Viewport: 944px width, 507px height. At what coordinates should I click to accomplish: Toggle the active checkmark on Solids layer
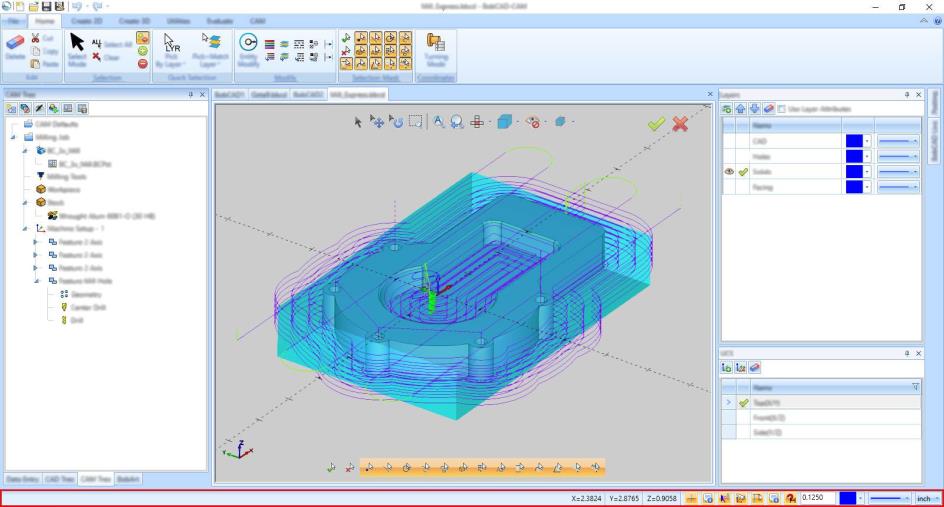743,171
